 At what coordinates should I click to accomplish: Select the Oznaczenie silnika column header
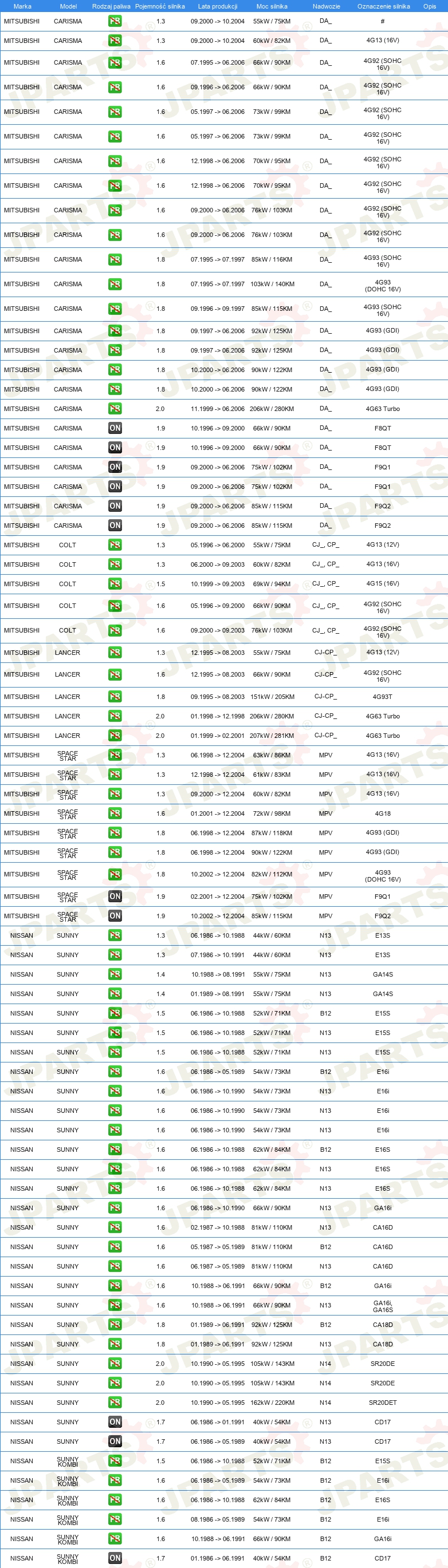click(383, 6)
